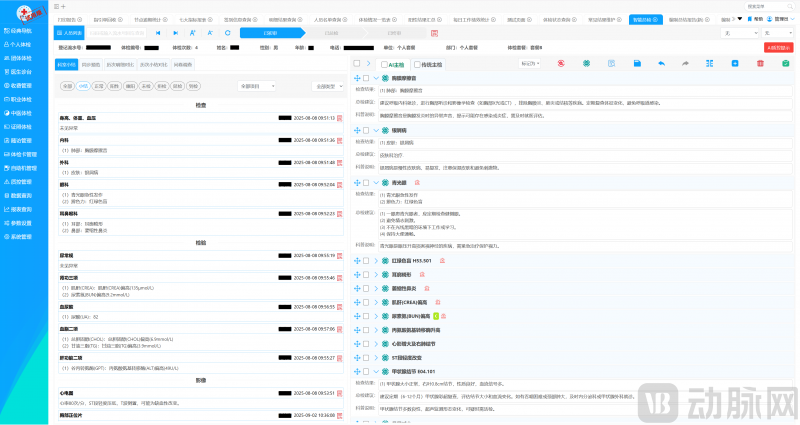Tick the checkbox beside 青光眼 entry
This screenshot has height=425, width=800.
pos(367,182)
